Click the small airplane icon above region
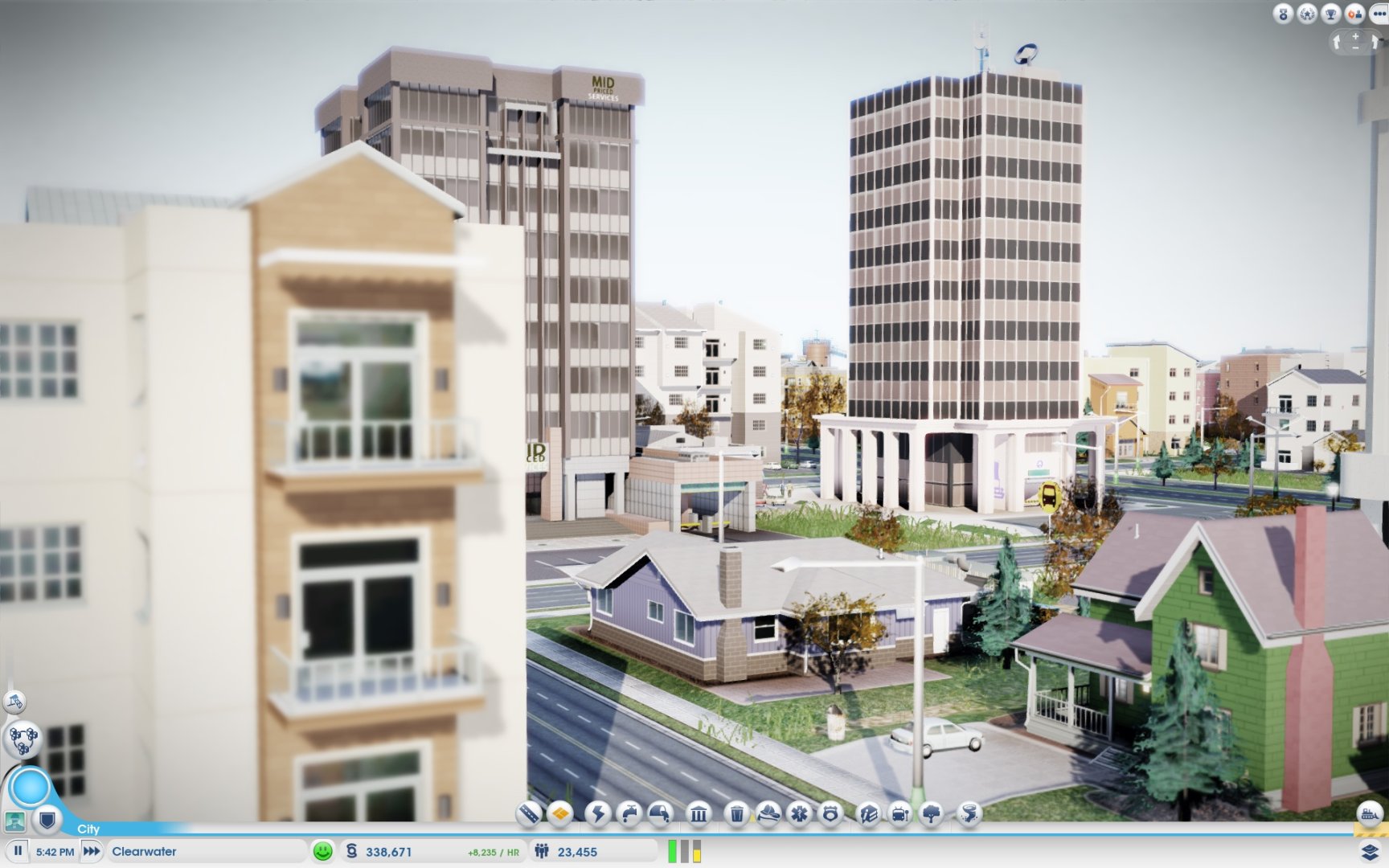 point(15,702)
